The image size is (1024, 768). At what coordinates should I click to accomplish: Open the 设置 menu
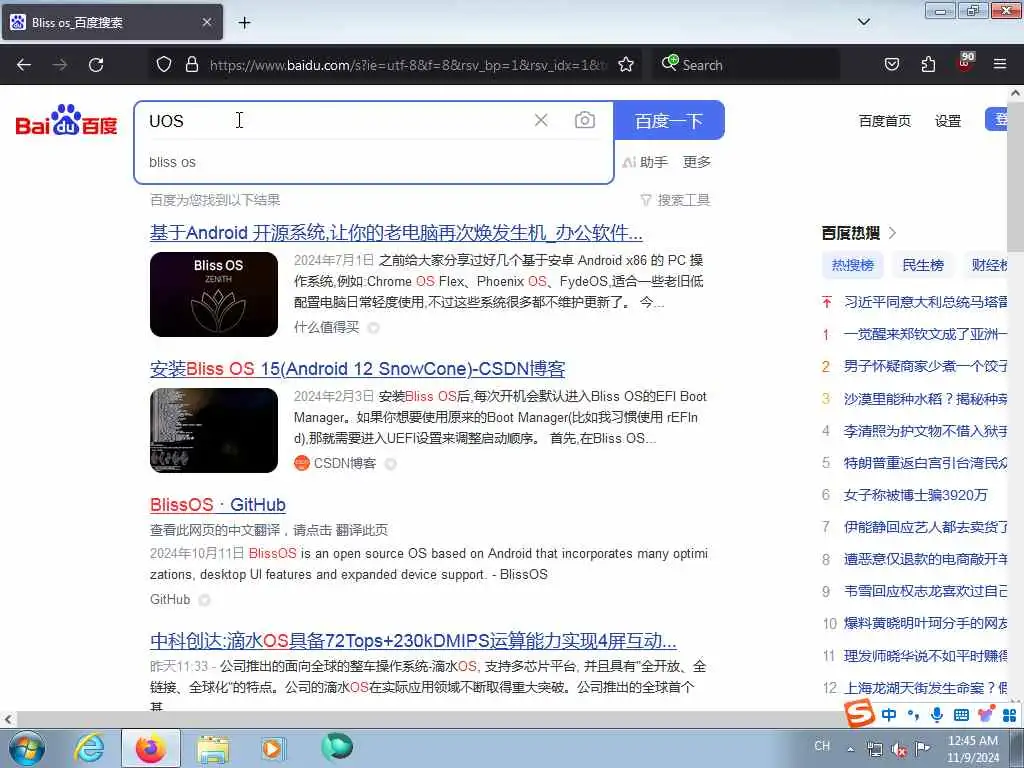pyautogui.click(x=948, y=121)
